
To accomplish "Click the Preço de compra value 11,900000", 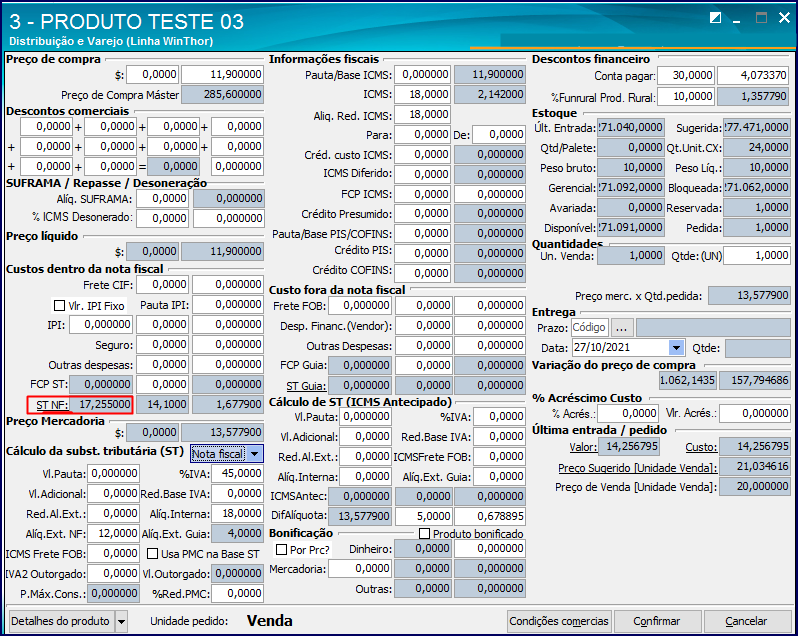I will tap(222, 74).
